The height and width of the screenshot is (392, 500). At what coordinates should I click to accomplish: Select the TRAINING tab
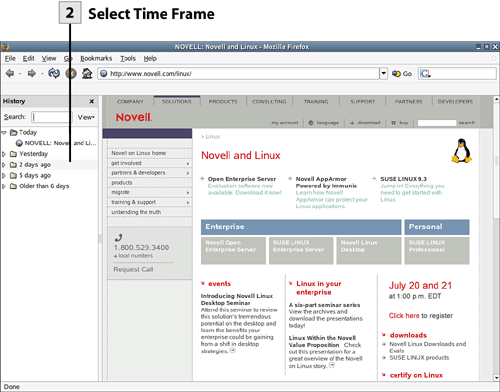[316, 102]
